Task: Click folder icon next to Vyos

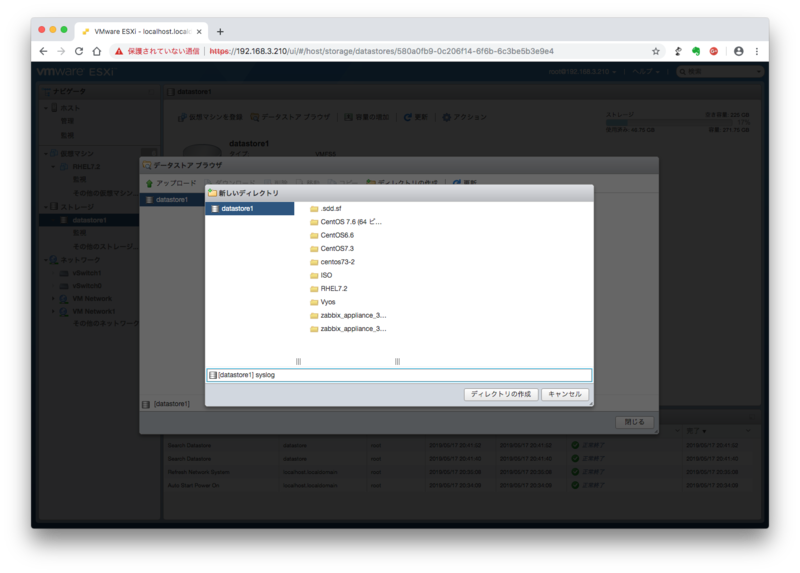Action: pyautogui.click(x=314, y=302)
